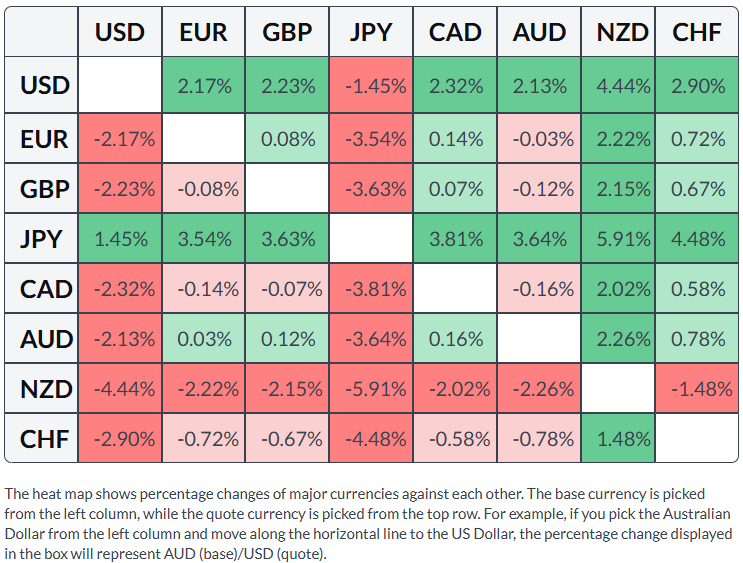Click the AUD/CHF cell showing 0.78%
This screenshot has height=563, width=743.
click(x=697, y=338)
